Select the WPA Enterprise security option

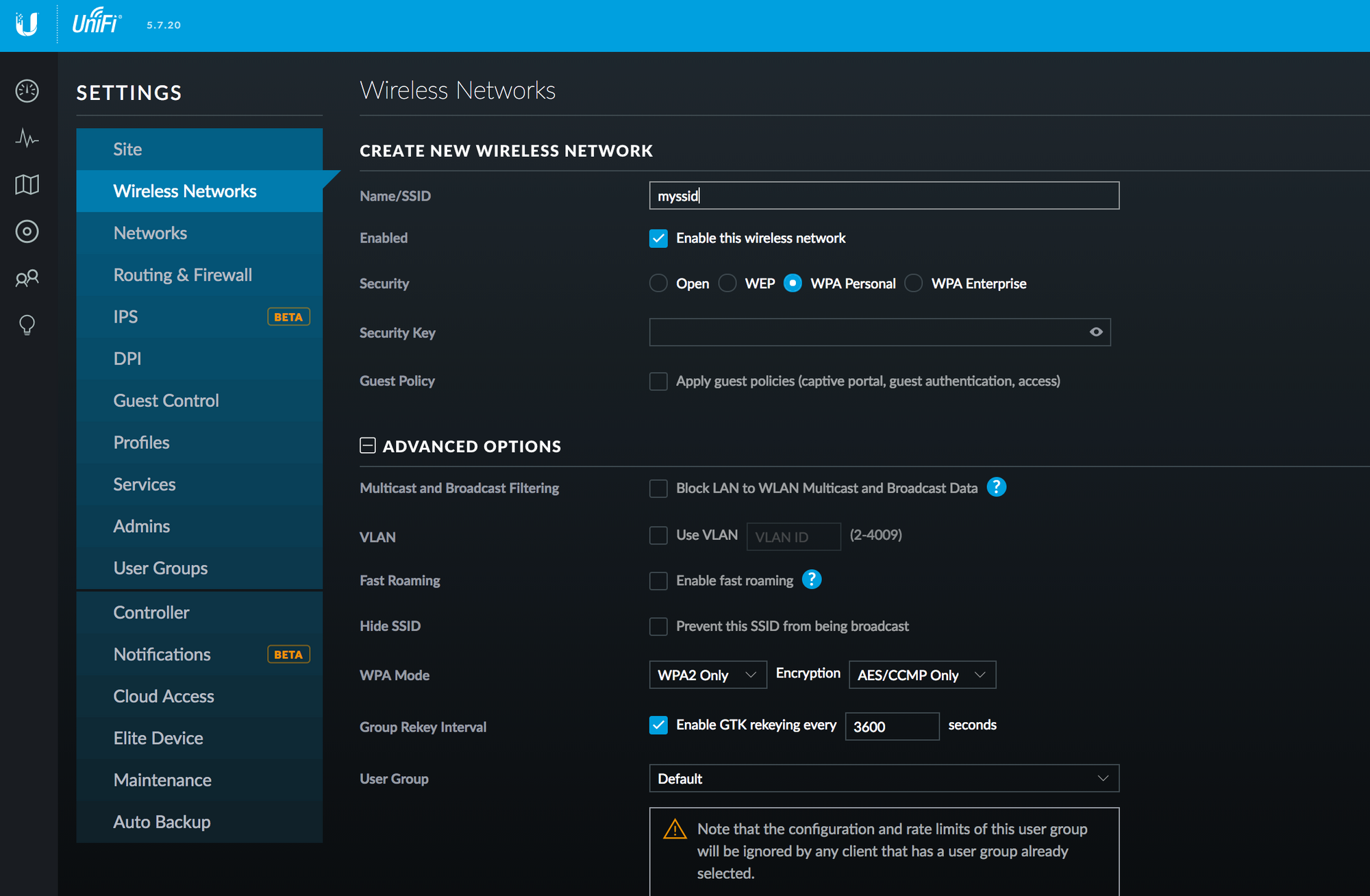(x=914, y=283)
